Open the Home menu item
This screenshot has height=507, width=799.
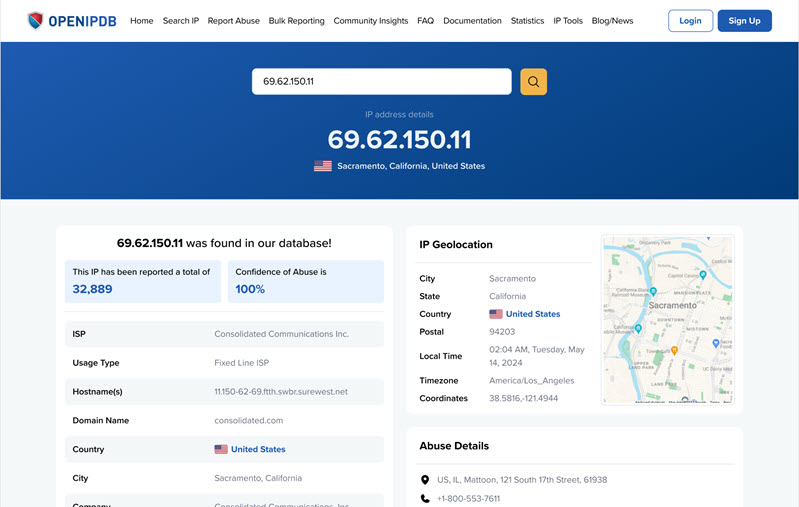pyautogui.click(x=142, y=21)
